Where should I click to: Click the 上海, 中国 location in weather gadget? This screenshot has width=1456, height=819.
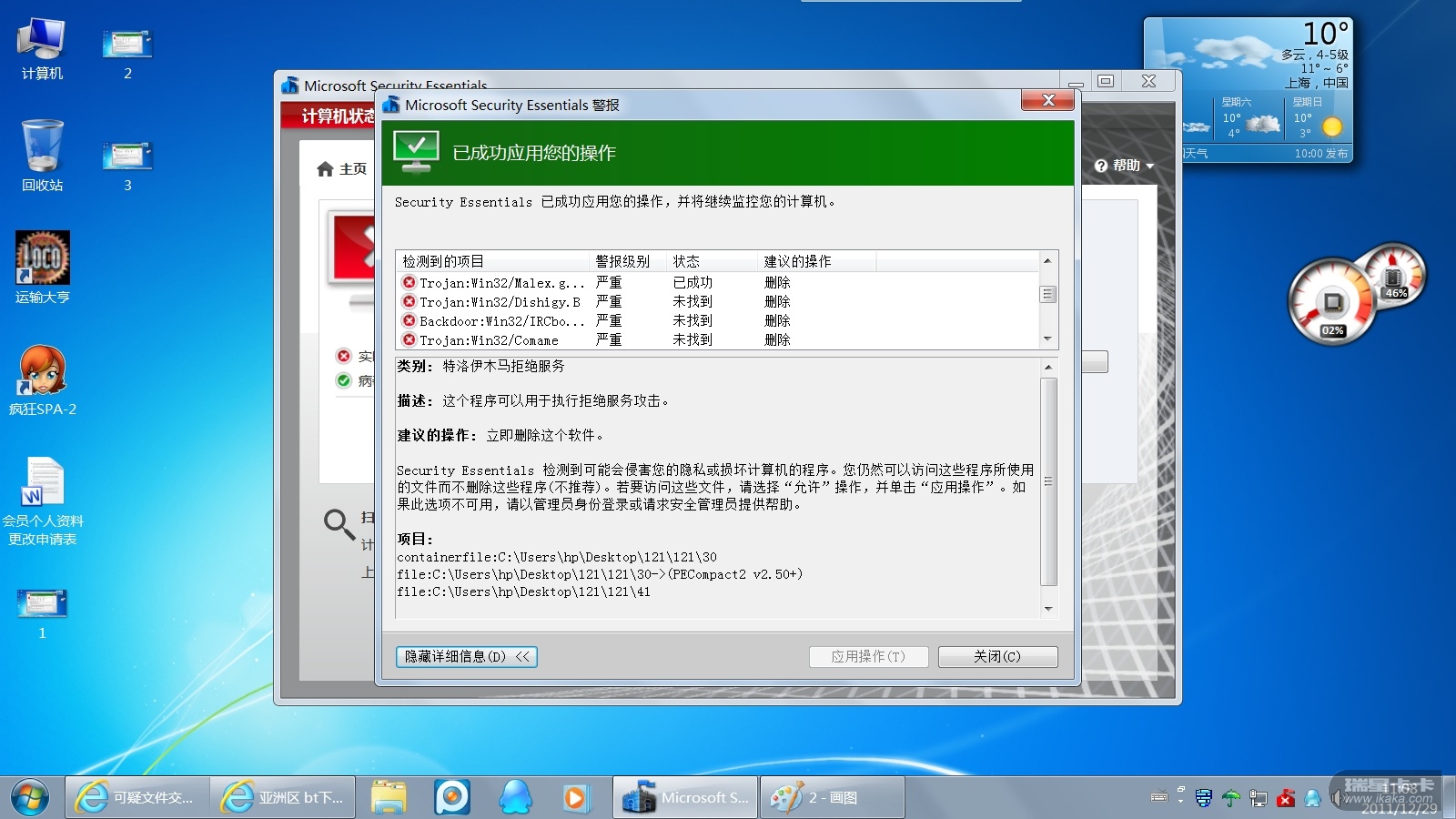(x=1316, y=83)
